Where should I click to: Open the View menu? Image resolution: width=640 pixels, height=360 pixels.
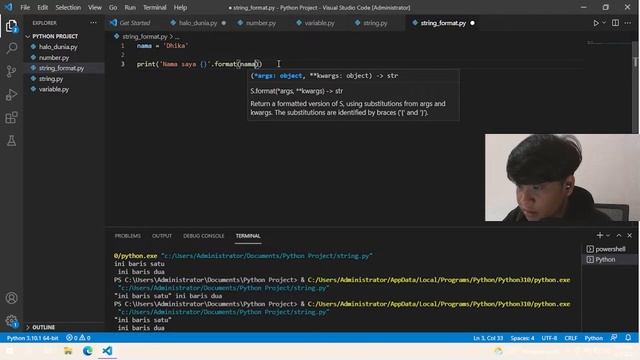tap(95, 7)
